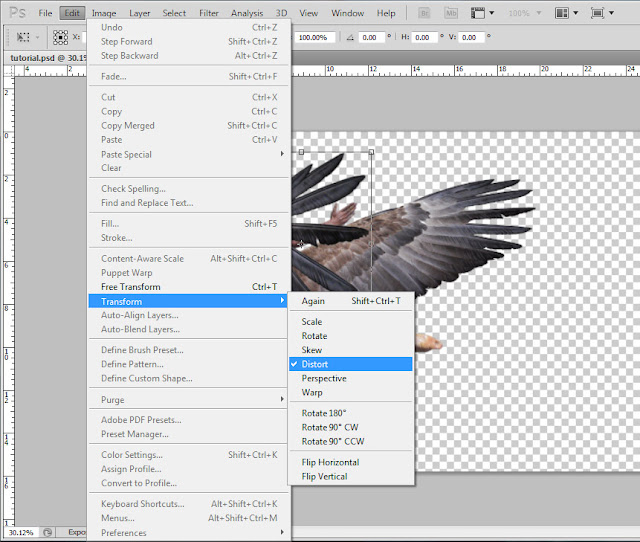640x542 pixels.
Task: Launch Adobe Bridge with the Br icon
Action: click(x=424, y=13)
